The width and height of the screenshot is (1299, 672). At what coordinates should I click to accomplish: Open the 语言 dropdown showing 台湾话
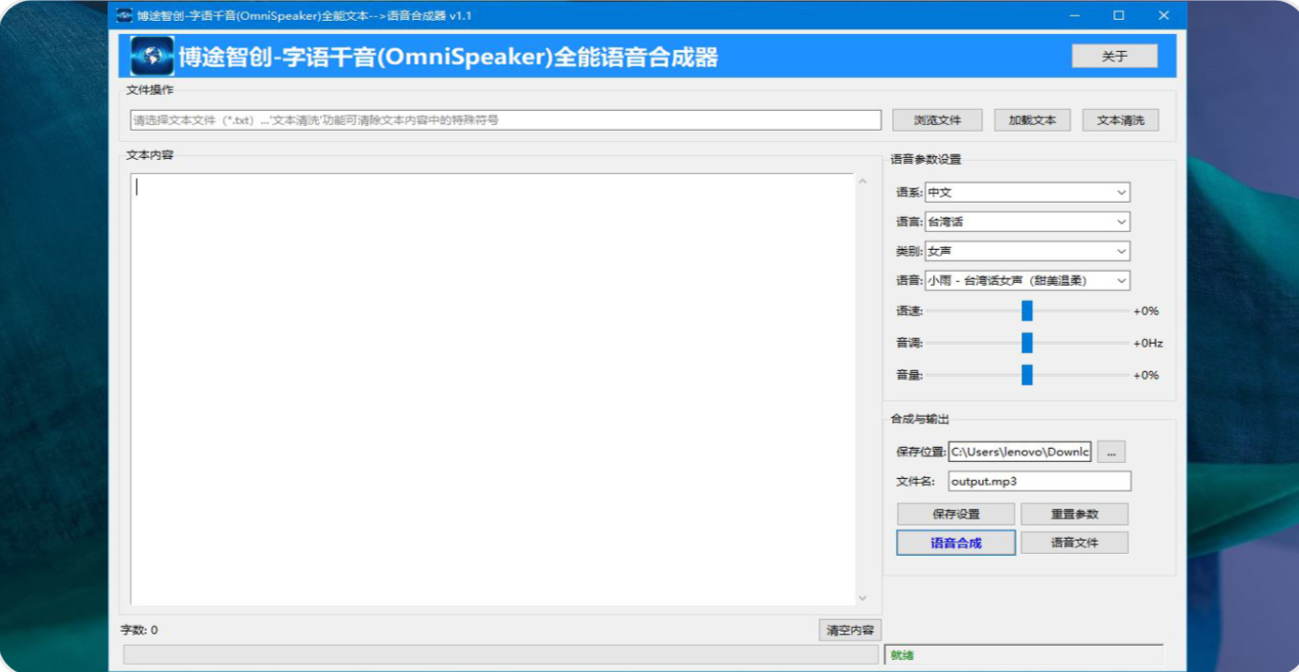(1027, 222)
